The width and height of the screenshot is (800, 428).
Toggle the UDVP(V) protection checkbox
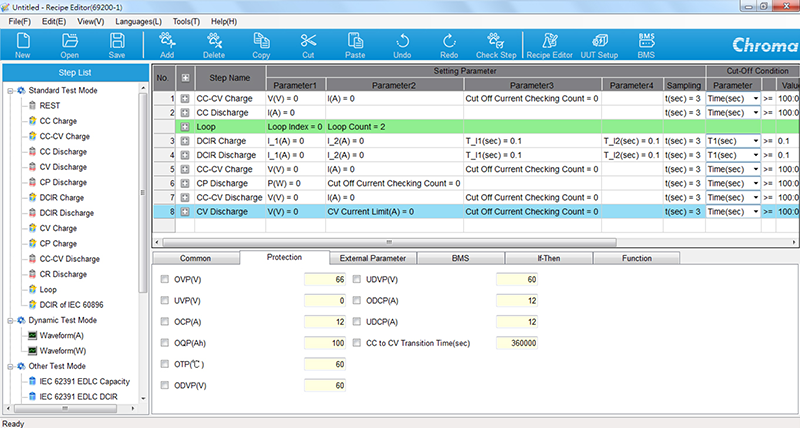(x=357, y=280)
